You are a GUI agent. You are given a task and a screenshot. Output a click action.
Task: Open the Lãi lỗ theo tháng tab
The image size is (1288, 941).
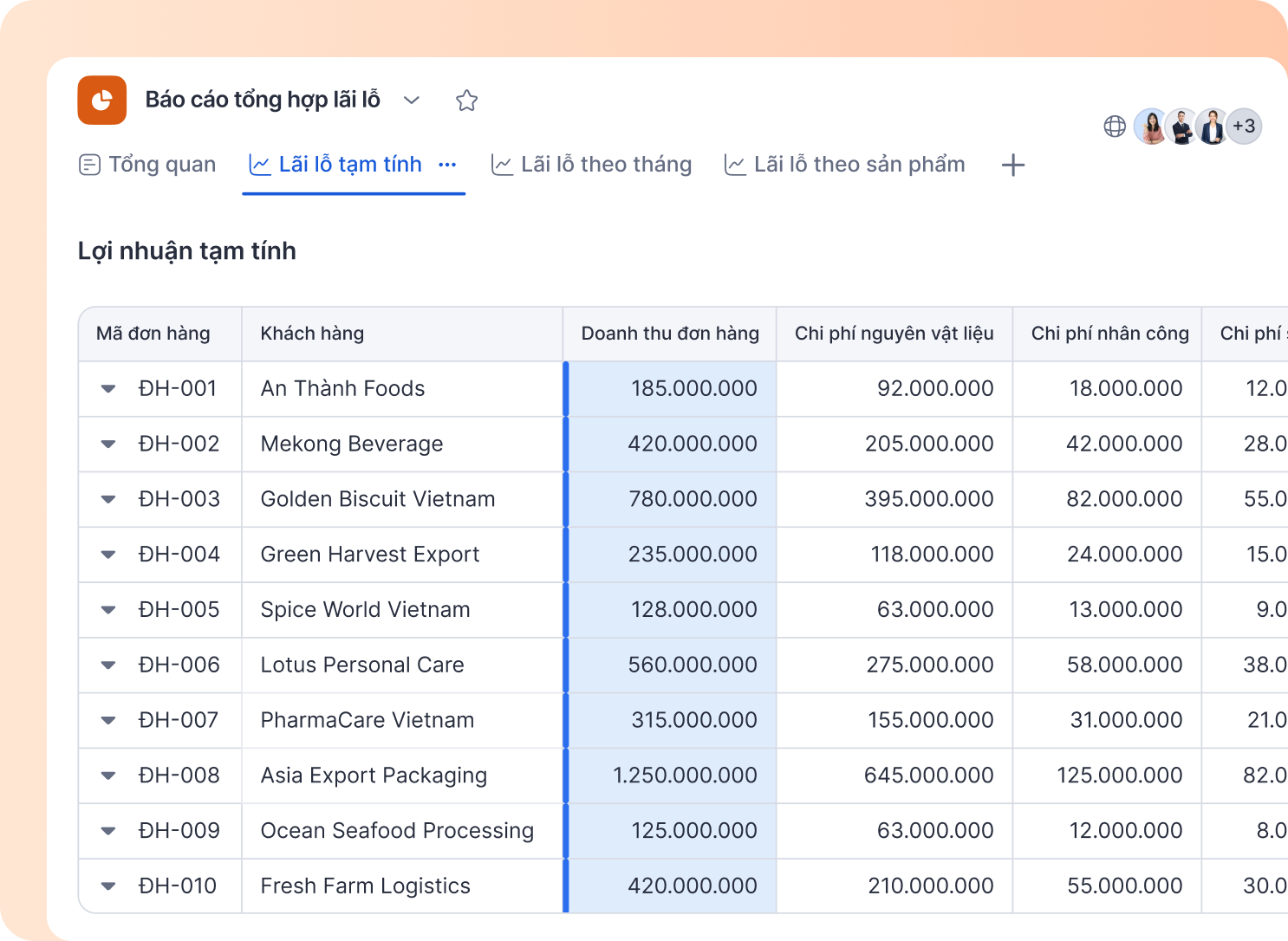pyautogui.click(x=591, y=165)
